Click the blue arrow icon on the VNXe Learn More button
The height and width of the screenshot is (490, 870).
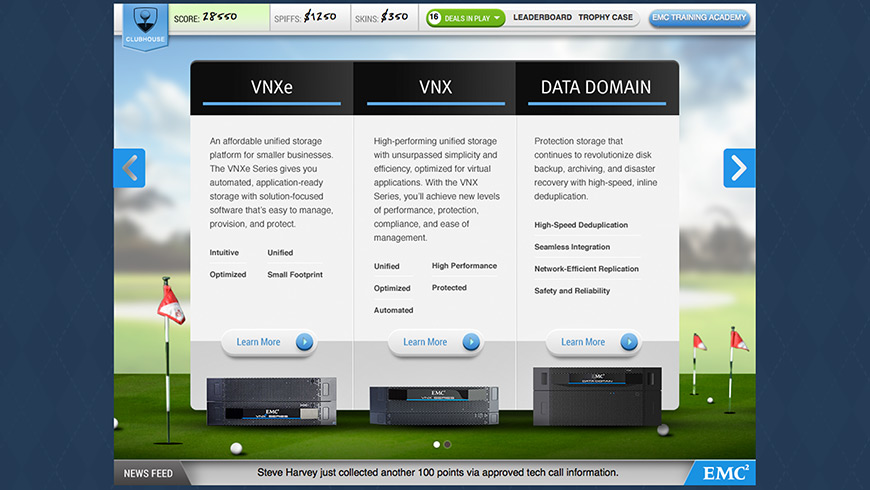pyautogui.click(x=304, y=342)
